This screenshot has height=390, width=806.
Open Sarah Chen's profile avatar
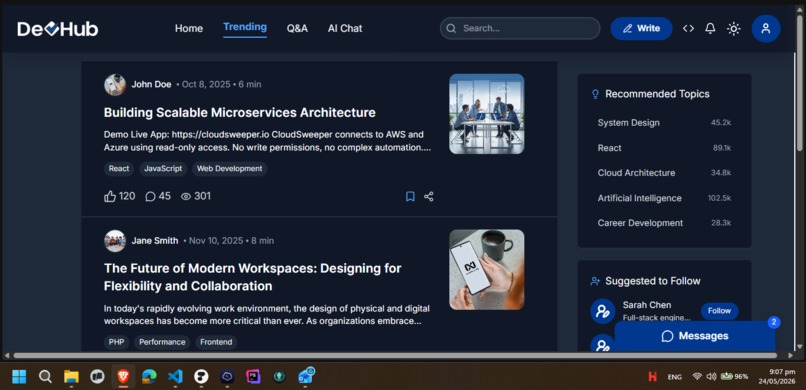coord(602,311)
